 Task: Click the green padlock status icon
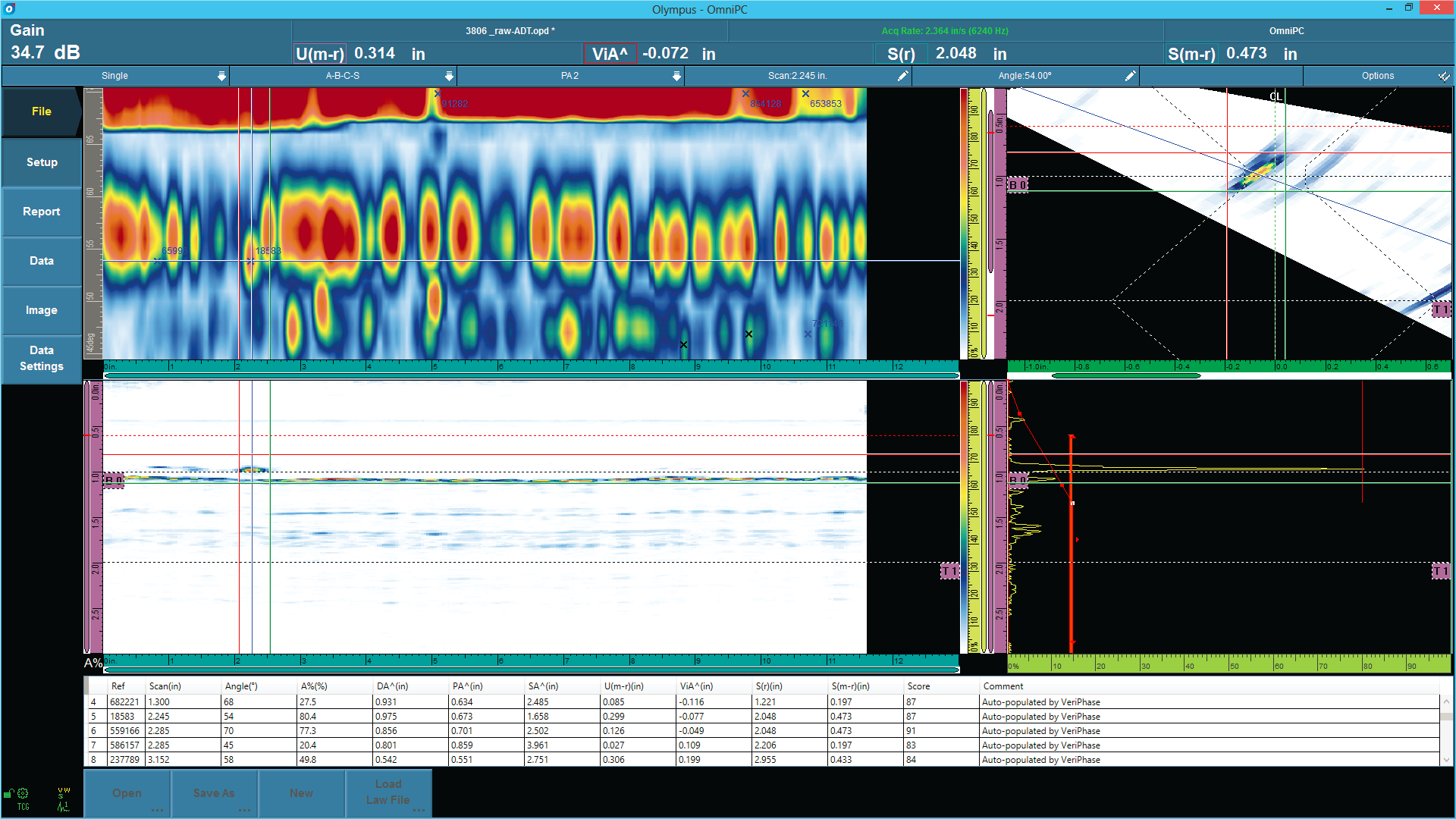pyautogui.click(x=8, y=793)
